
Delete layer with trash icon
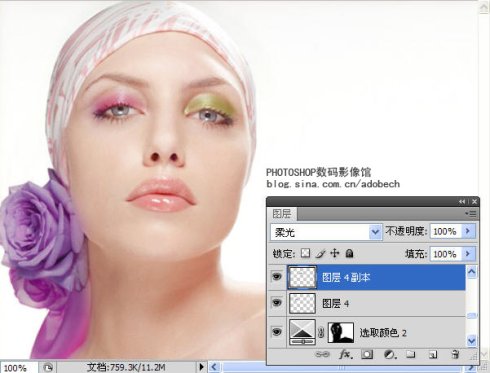click(455, 354)
